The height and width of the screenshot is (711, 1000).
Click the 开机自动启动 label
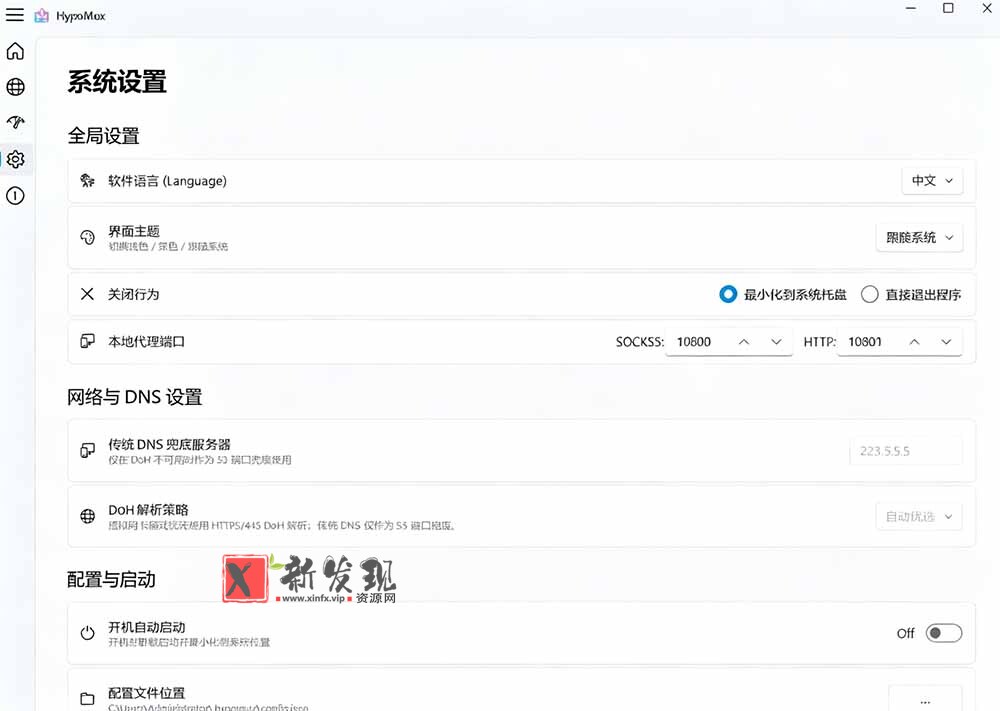click(x=147, y=627)
